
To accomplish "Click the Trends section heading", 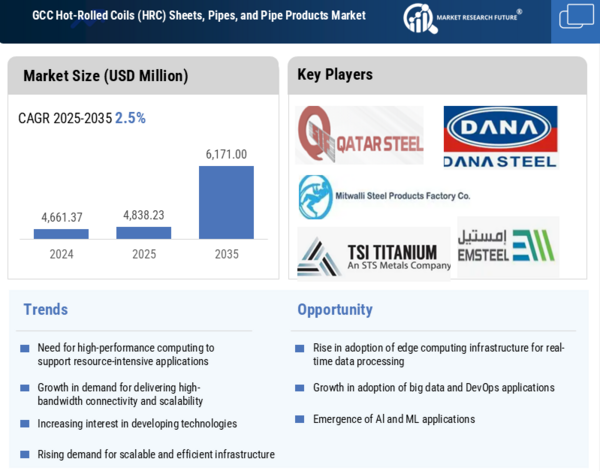I will 45,310.
